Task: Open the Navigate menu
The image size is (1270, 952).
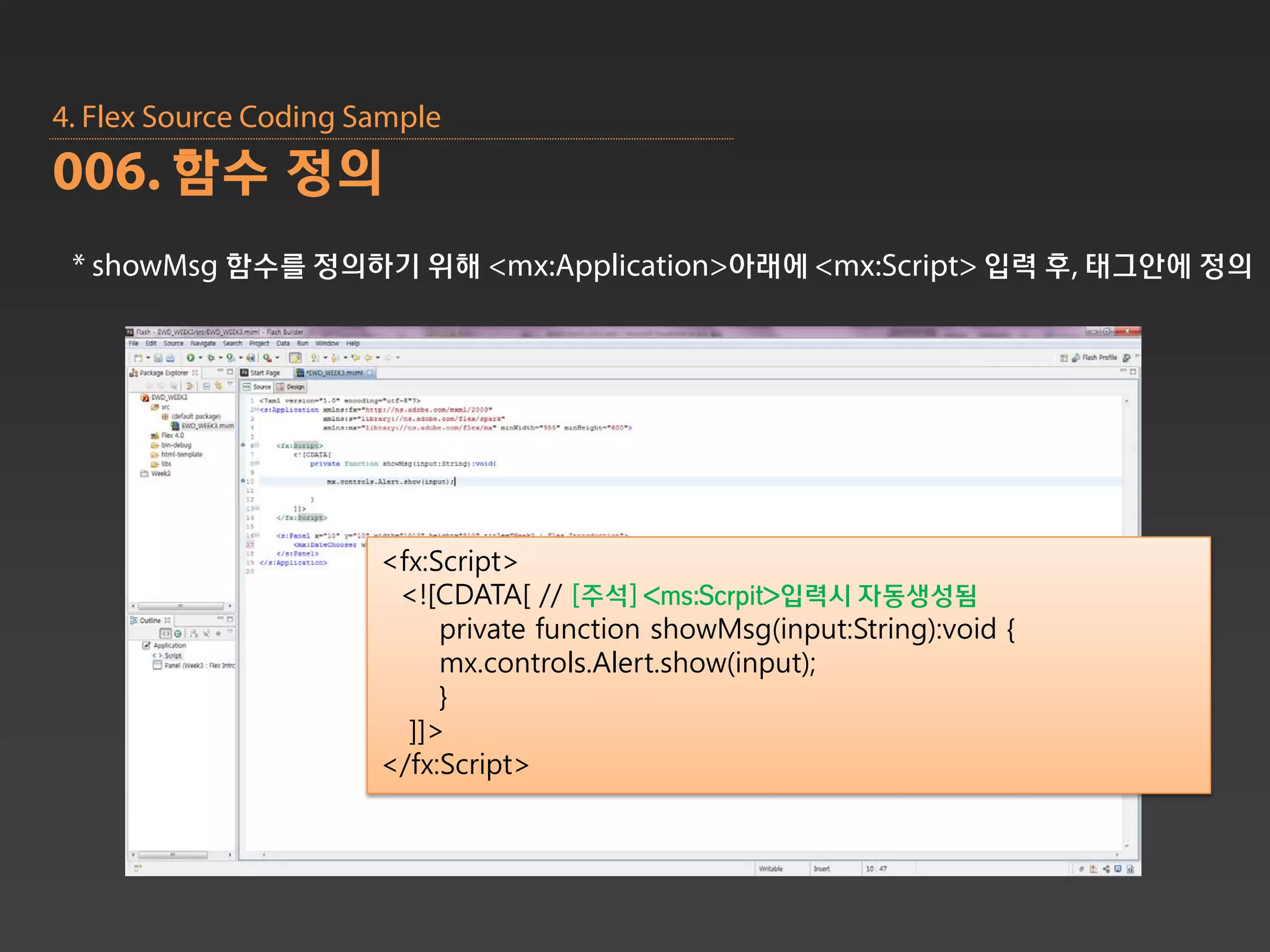Action: 203,343
